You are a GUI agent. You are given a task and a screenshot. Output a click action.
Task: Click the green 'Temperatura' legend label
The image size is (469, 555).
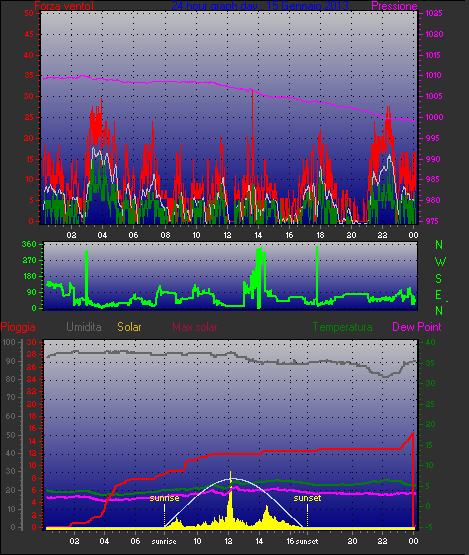tap(342, 327)
